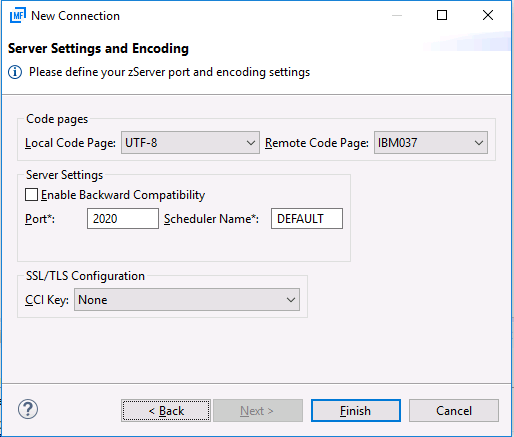The width and height of the screenshot is (514, 437).
Task: Select the Scheduler Name input field
Action: coord(307,219)
